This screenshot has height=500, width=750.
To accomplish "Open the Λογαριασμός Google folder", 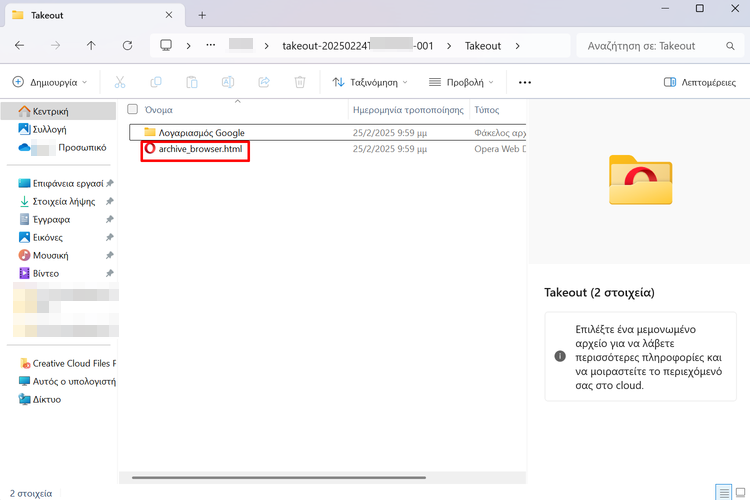I will click(x=200, y=132).
